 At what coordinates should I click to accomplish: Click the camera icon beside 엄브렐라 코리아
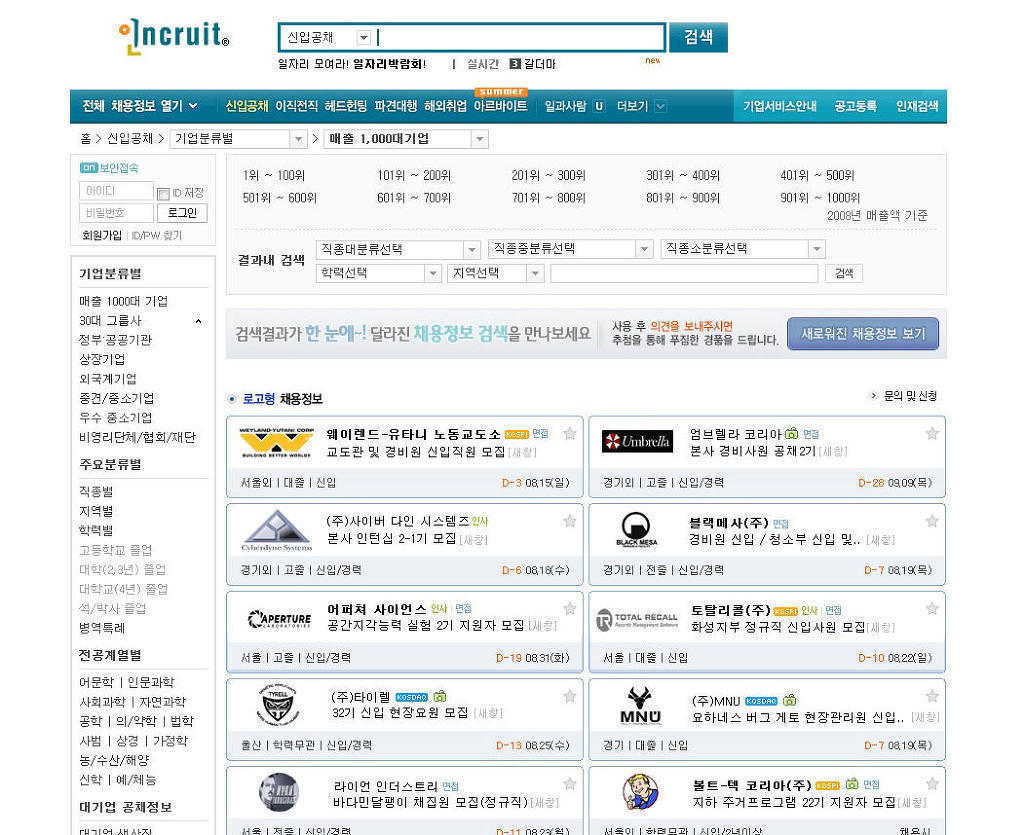pos(792,433)
